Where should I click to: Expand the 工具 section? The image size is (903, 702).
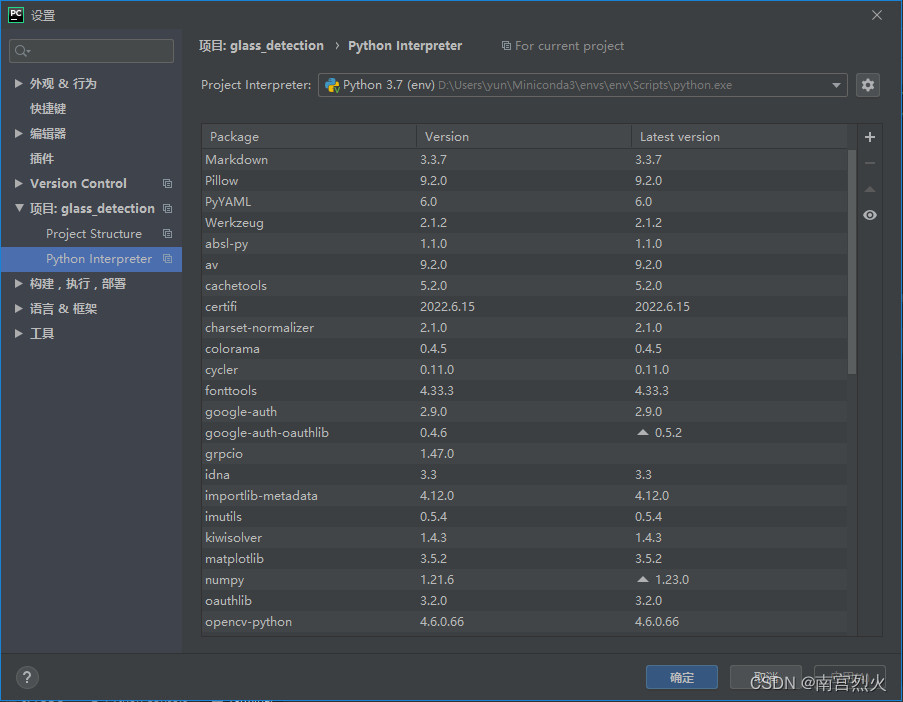click(x=18, y=333)
